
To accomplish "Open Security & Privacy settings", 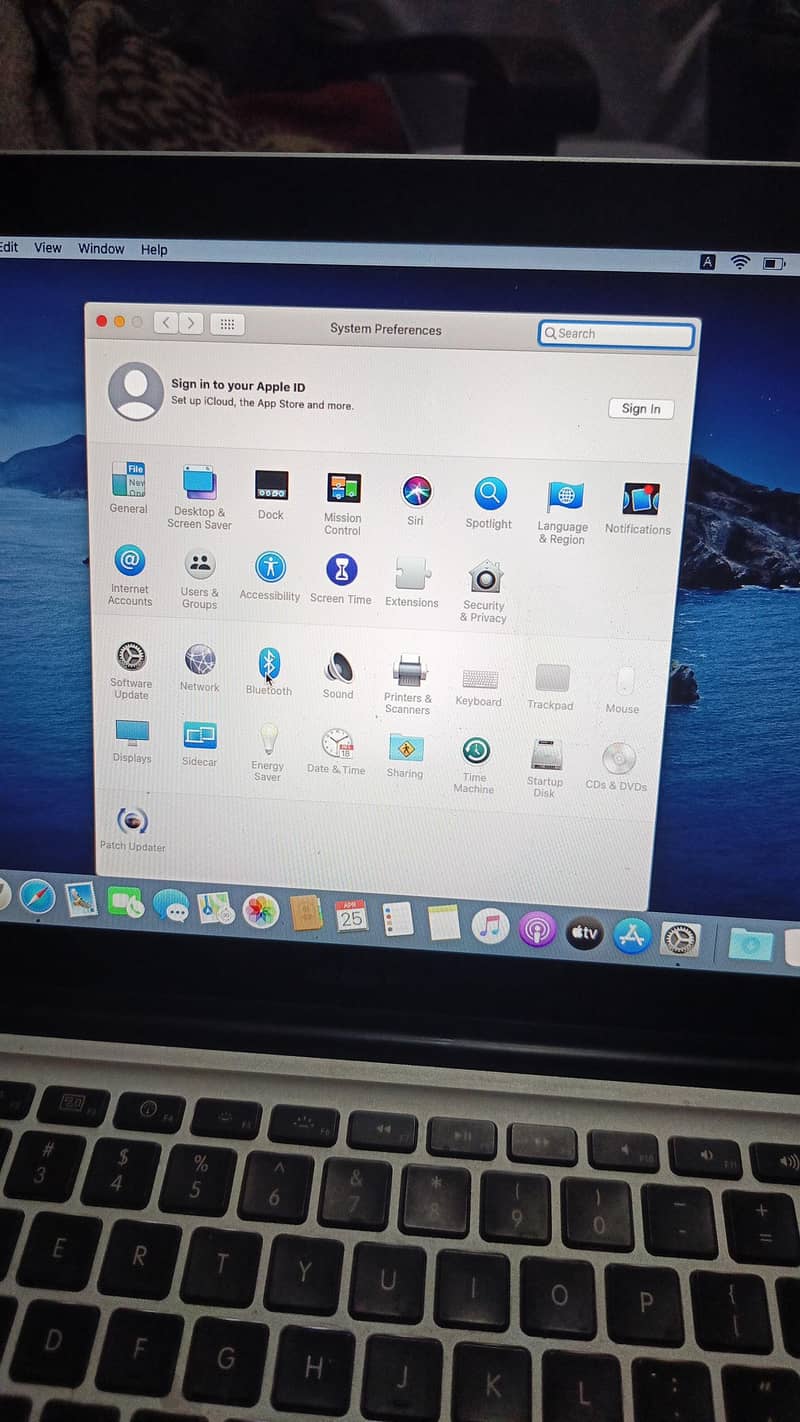I will (x=485, y=590).
